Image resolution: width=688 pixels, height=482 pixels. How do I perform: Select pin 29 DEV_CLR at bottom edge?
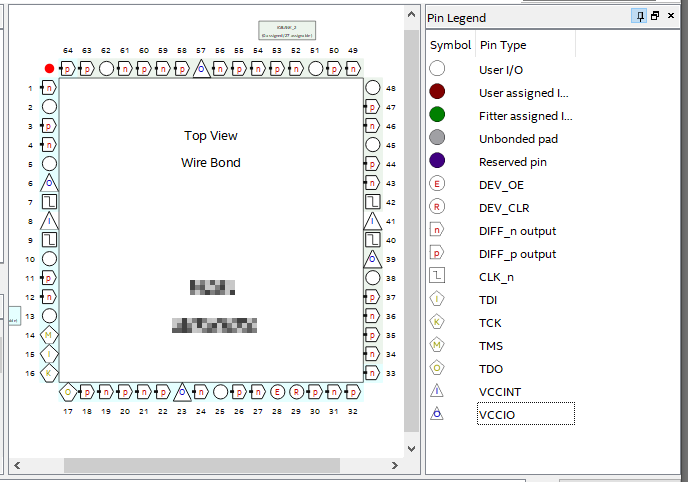pyautogui.click(x=296, y=391)
